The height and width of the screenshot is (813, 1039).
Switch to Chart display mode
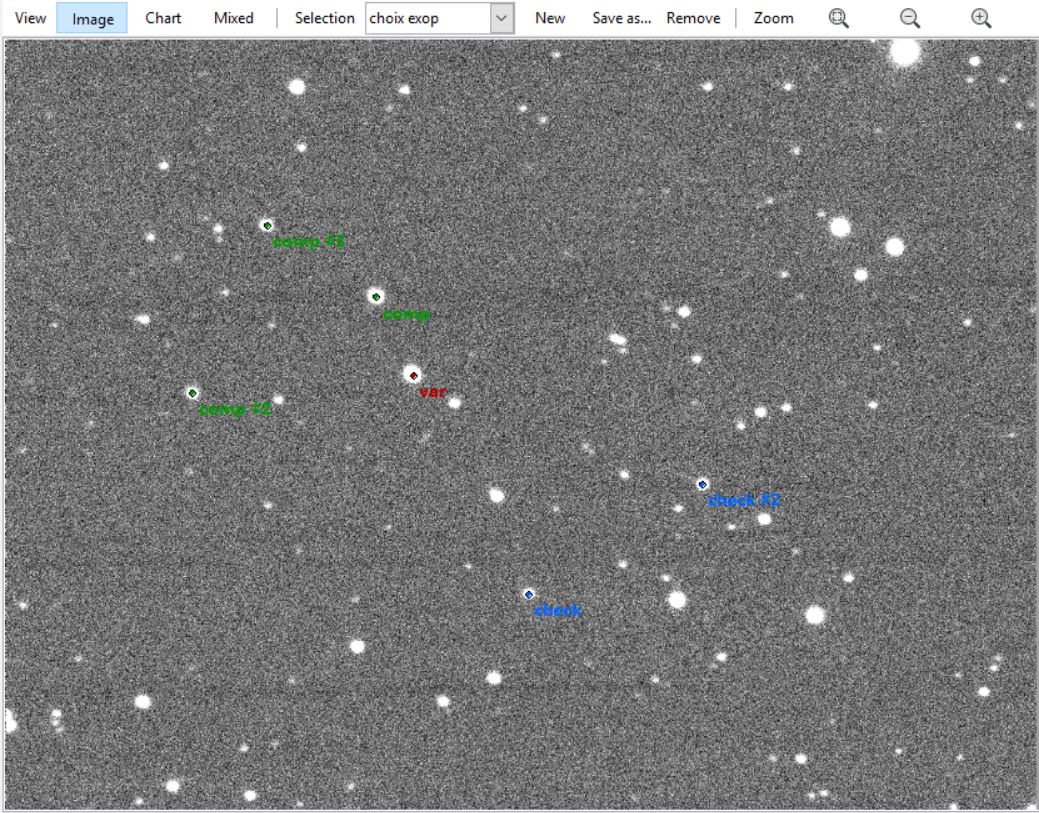tap(163, 18)
